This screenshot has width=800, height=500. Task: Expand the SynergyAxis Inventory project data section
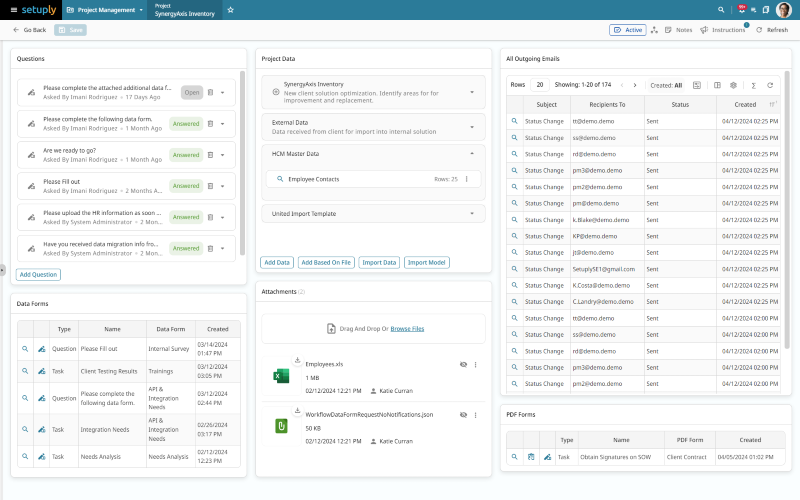pos(472,92)
